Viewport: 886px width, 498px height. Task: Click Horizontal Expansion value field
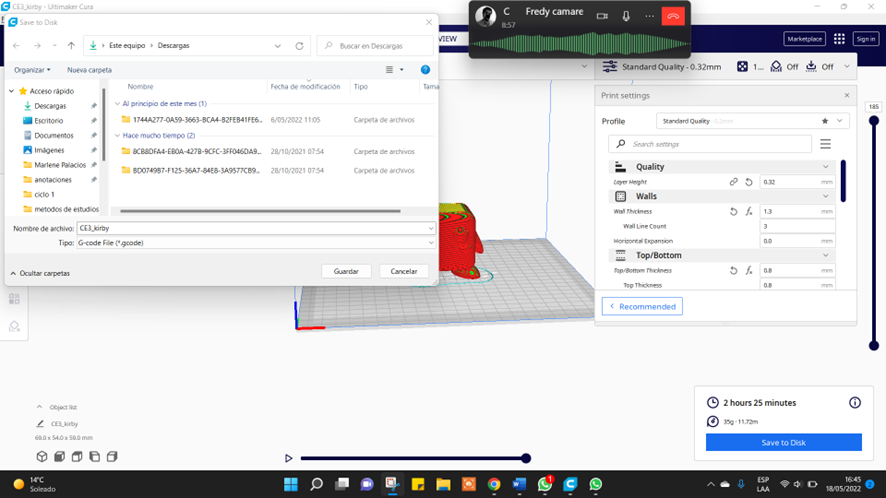point(797,241)
